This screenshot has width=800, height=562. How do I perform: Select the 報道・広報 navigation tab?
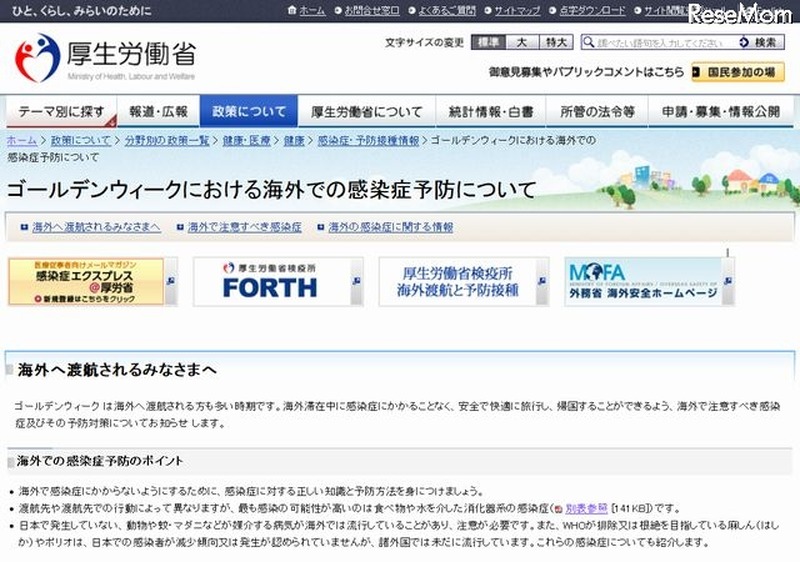[x=158, y=111]
